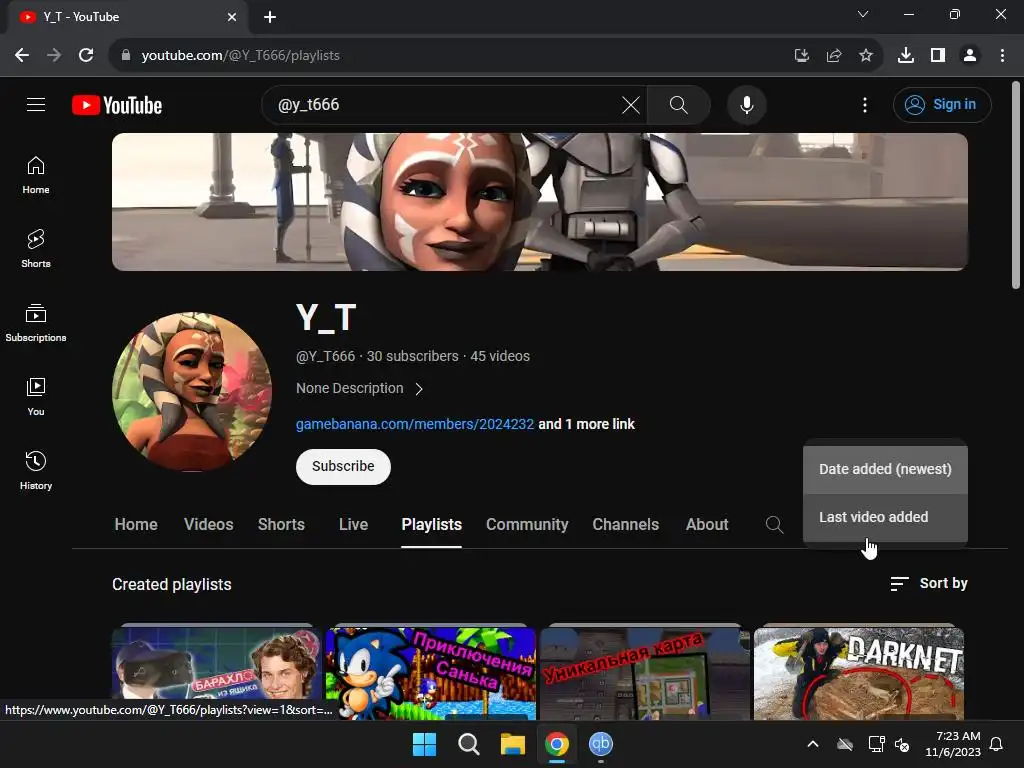Viewport: 1024px width, 768px height.
Task: Switch to the channel Home tab
Action: point(136,524)
